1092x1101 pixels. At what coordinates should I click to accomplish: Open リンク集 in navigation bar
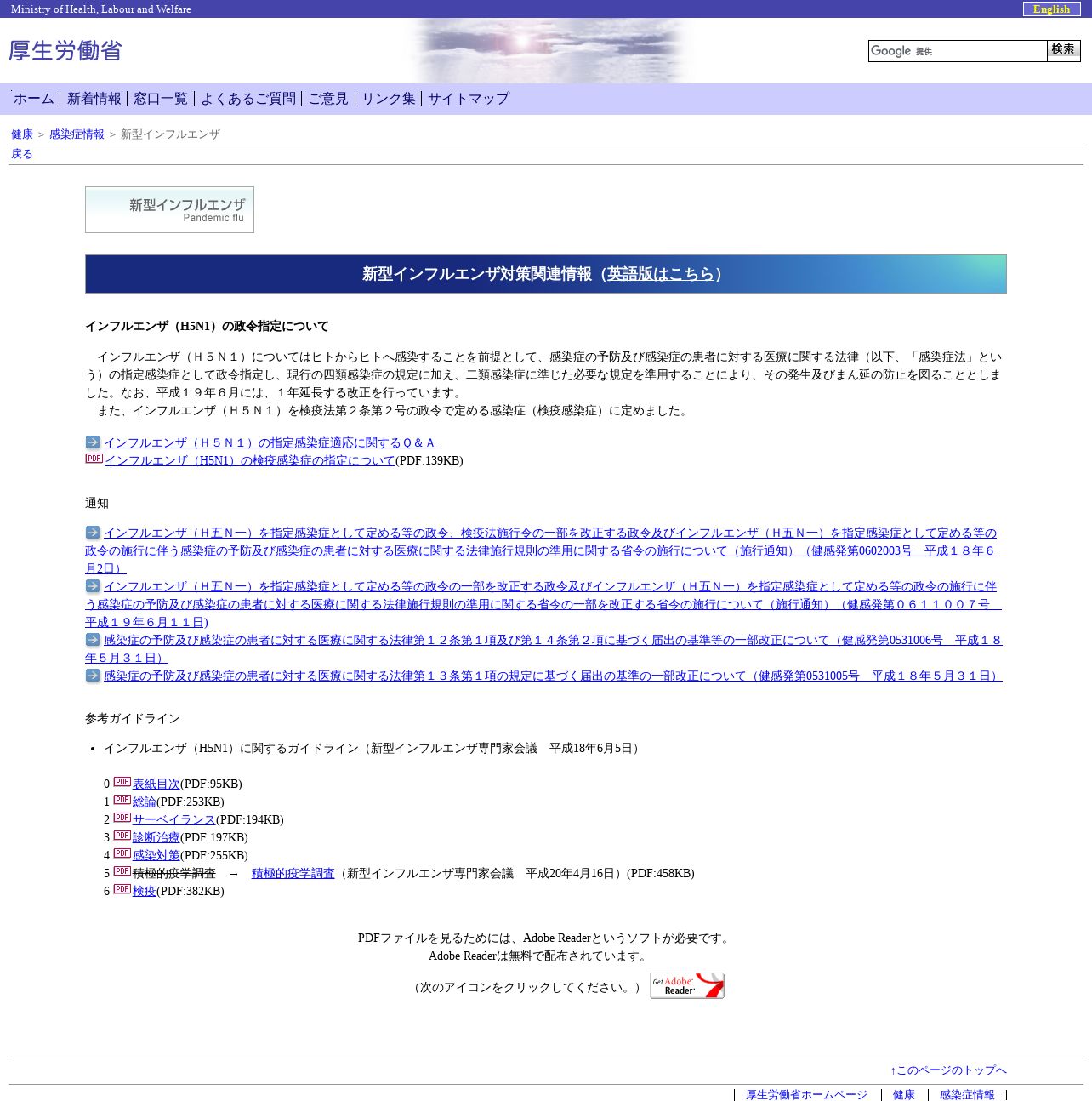(x=389, y=99)
